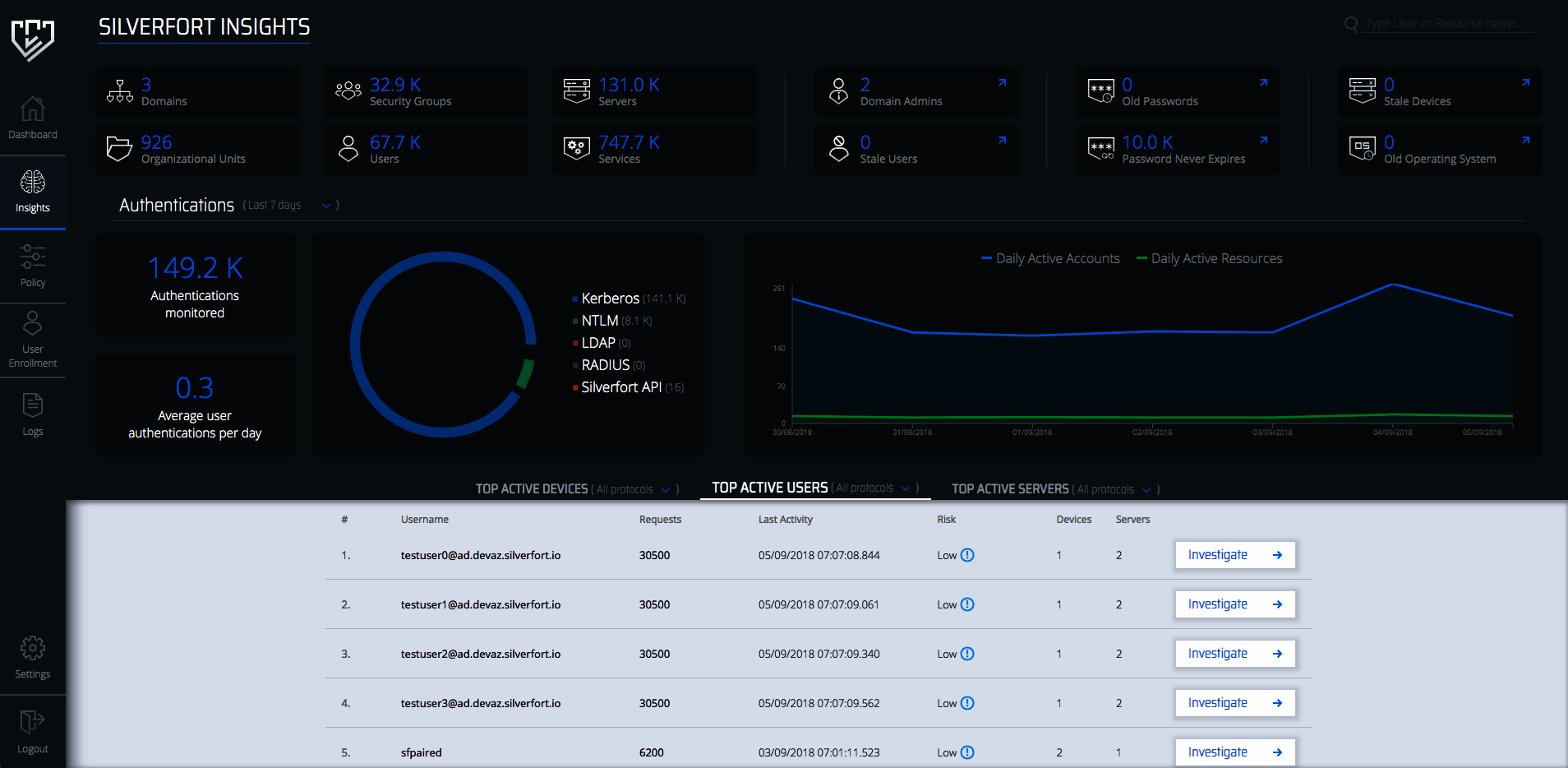
Task: Switch to Top Active Servers tab
Action: pyautogui.click(x=1010, y=489)
